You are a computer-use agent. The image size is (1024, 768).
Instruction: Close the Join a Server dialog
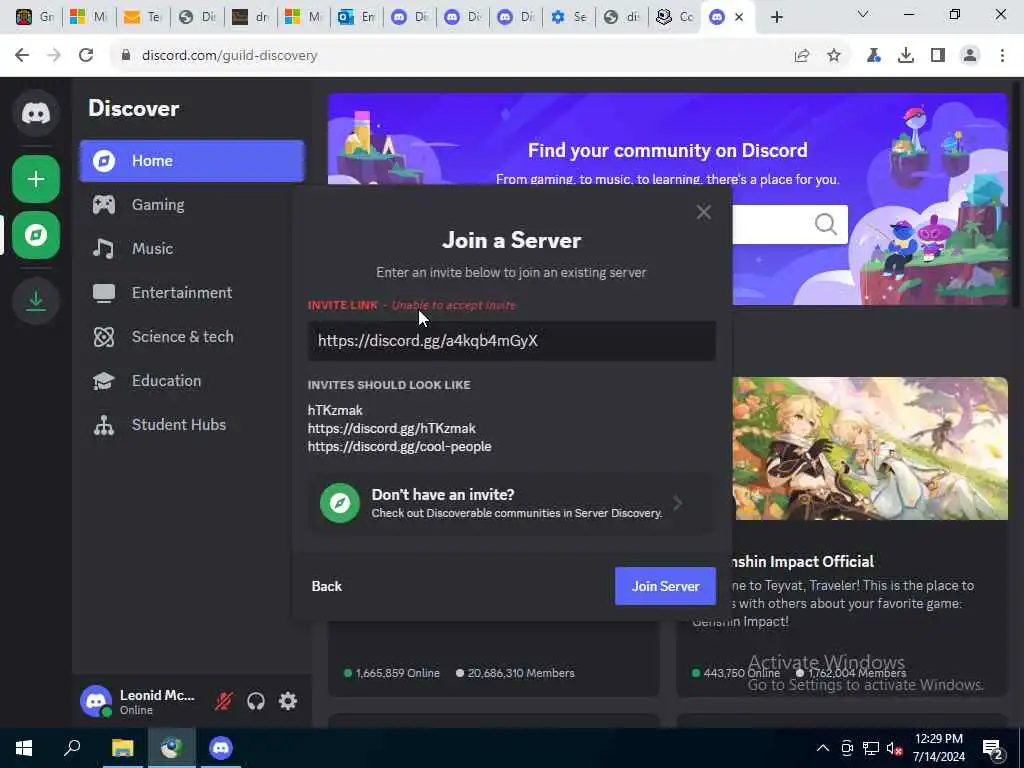pyautogui.click(x=703, y=212)
